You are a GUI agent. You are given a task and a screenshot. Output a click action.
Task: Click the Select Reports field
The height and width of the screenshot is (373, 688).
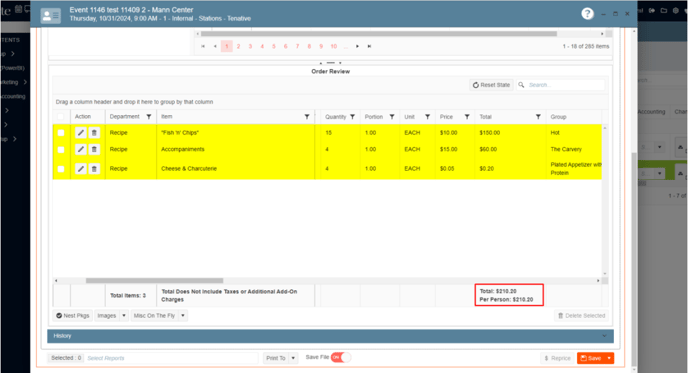[x=171, y=358]
